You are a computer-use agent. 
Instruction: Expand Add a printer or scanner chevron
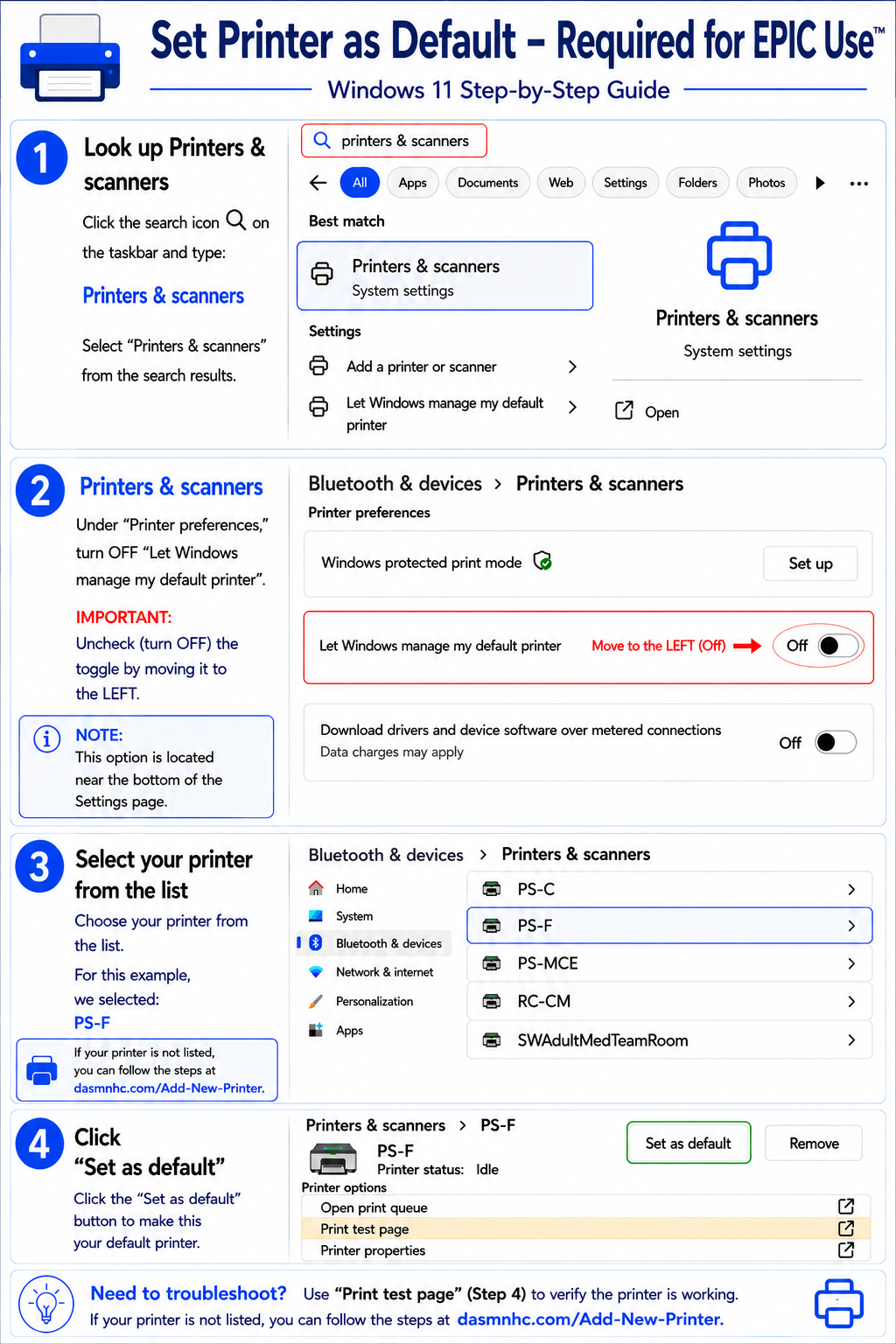(572, 367)
